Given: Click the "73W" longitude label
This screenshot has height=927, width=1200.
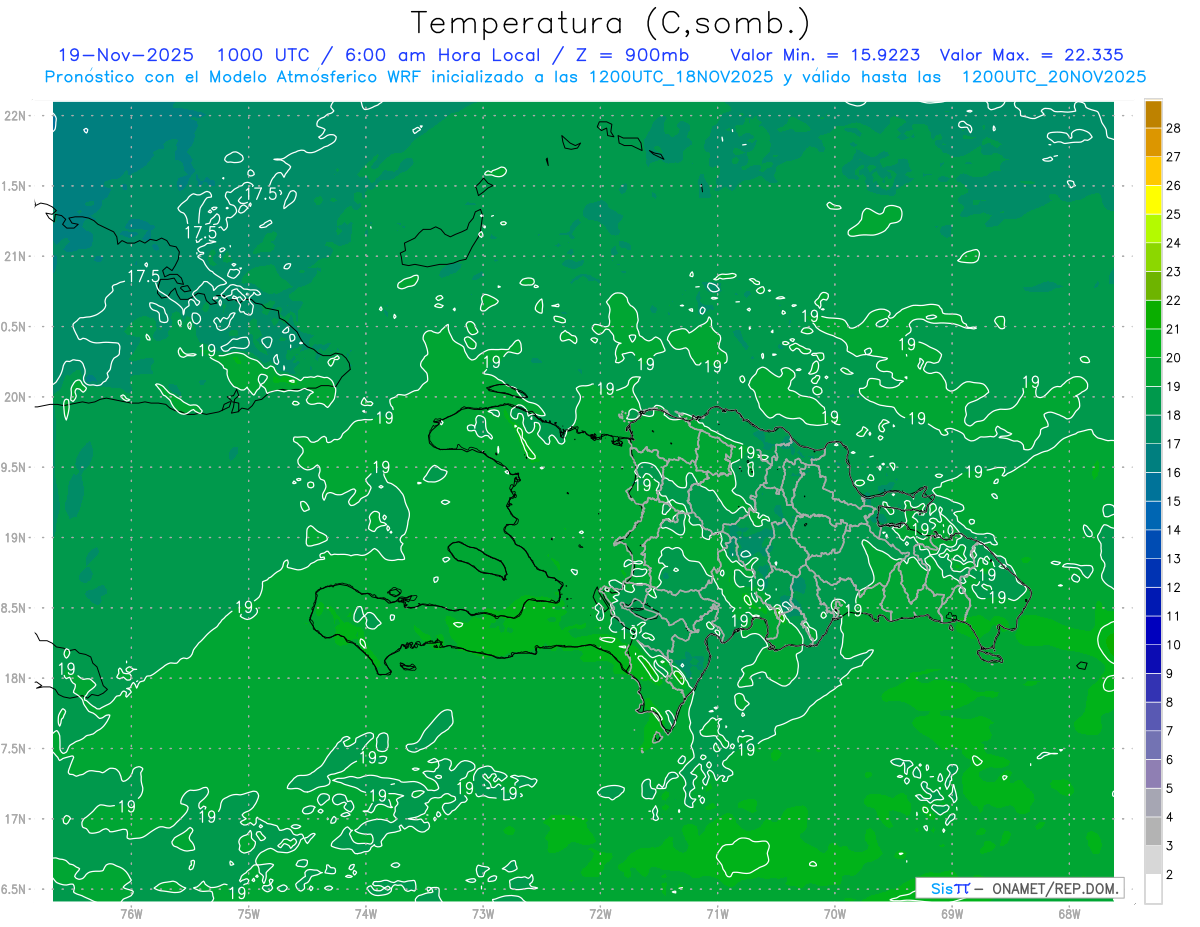Looking at the screenshot, I should (483, 914).
